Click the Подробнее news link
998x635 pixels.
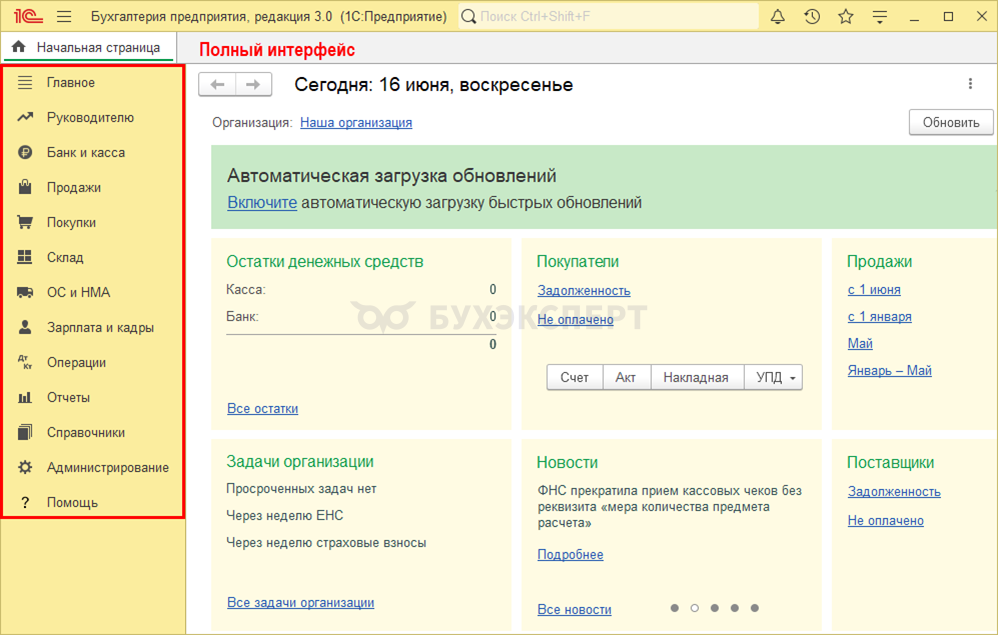point(570,554)
